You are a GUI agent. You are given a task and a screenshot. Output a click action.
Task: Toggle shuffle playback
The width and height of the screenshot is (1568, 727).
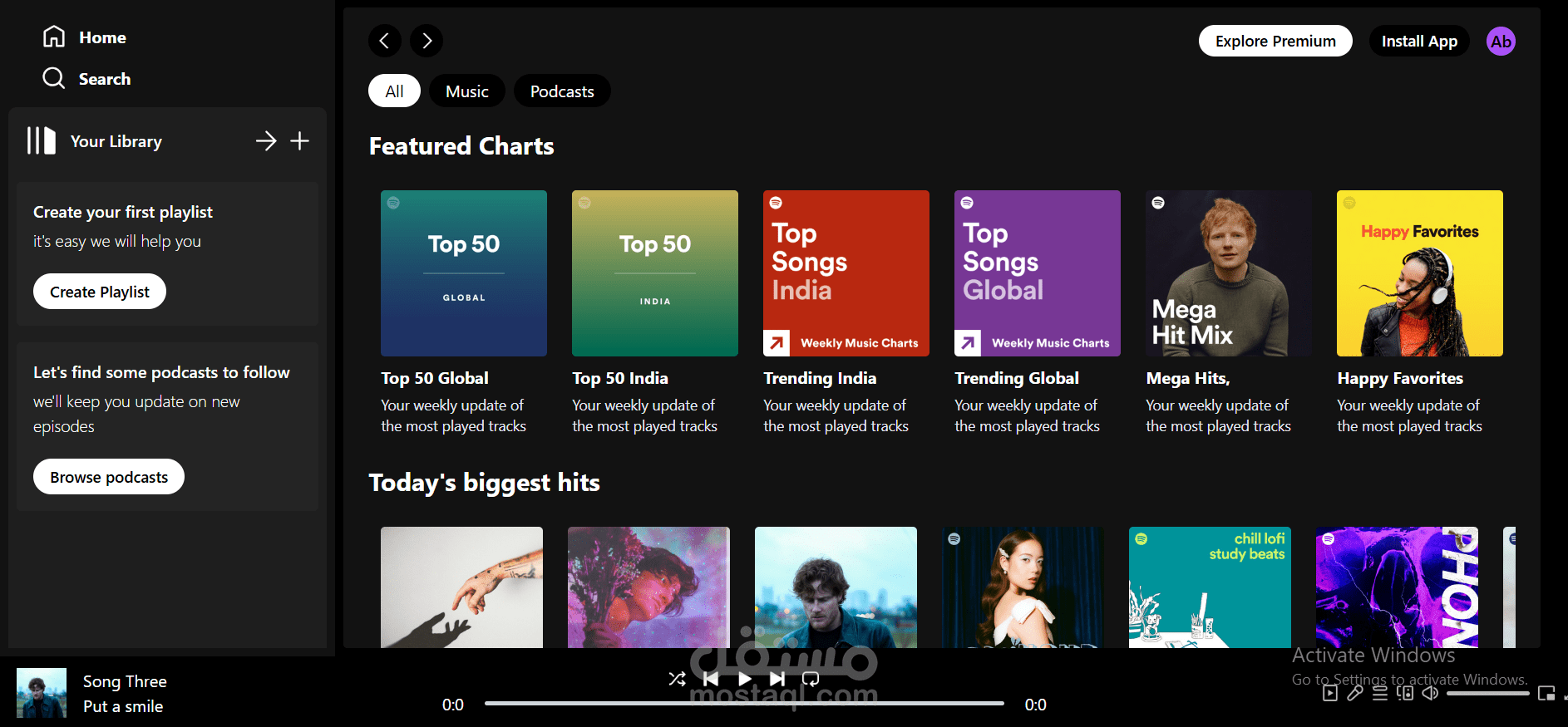pos(678,679)
